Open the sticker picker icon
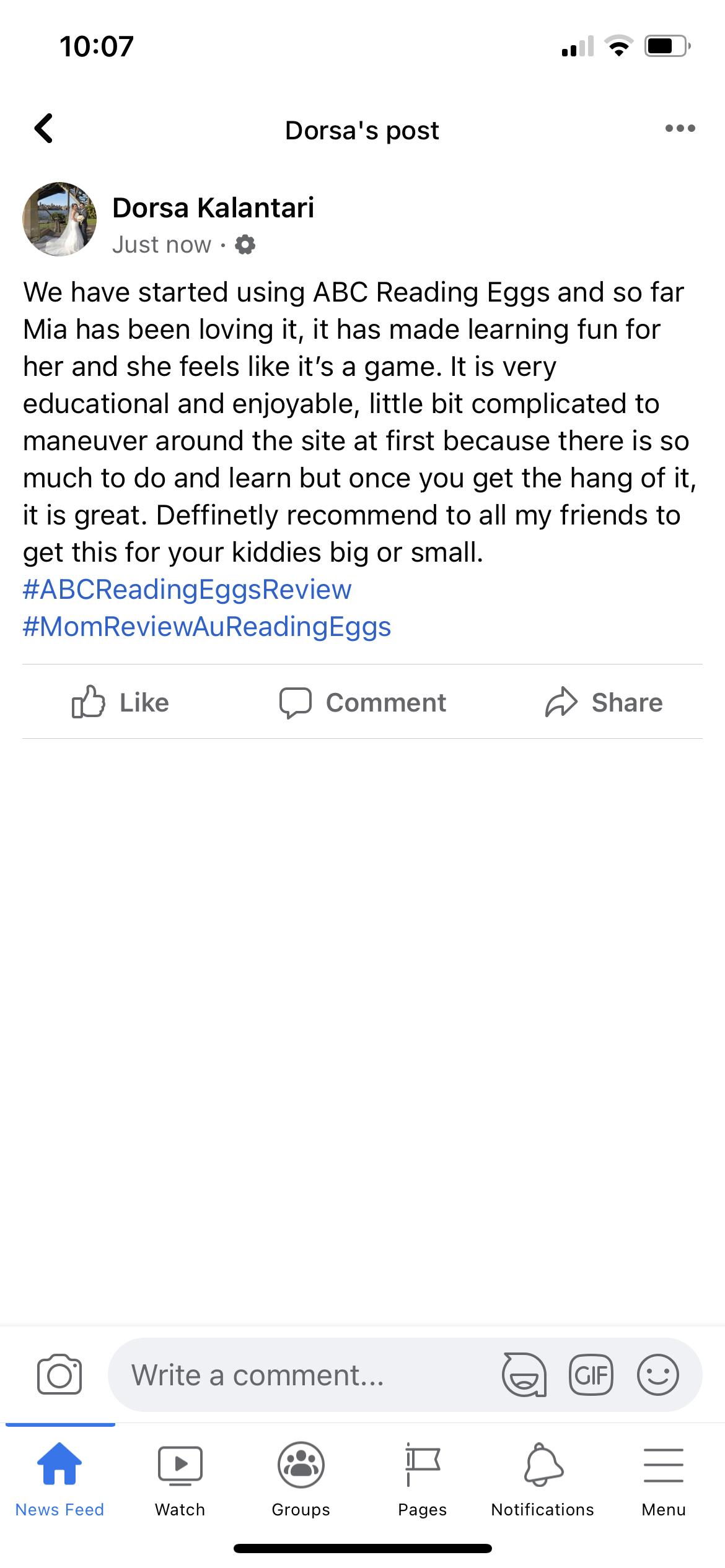 524,1375
